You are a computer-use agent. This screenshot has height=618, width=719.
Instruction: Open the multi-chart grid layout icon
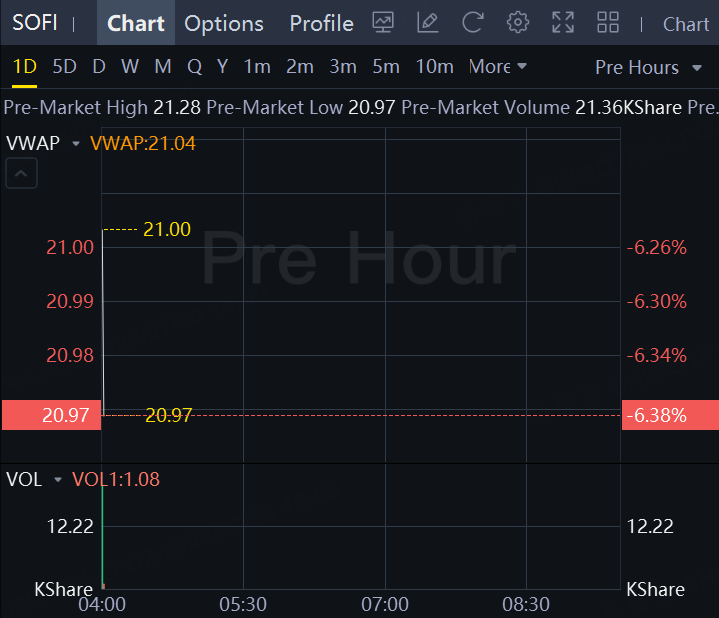(608, 22)
